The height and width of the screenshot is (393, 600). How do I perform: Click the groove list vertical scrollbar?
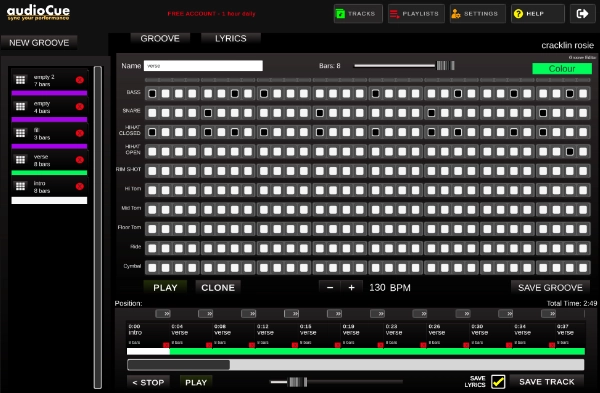[x=98, y=227]
